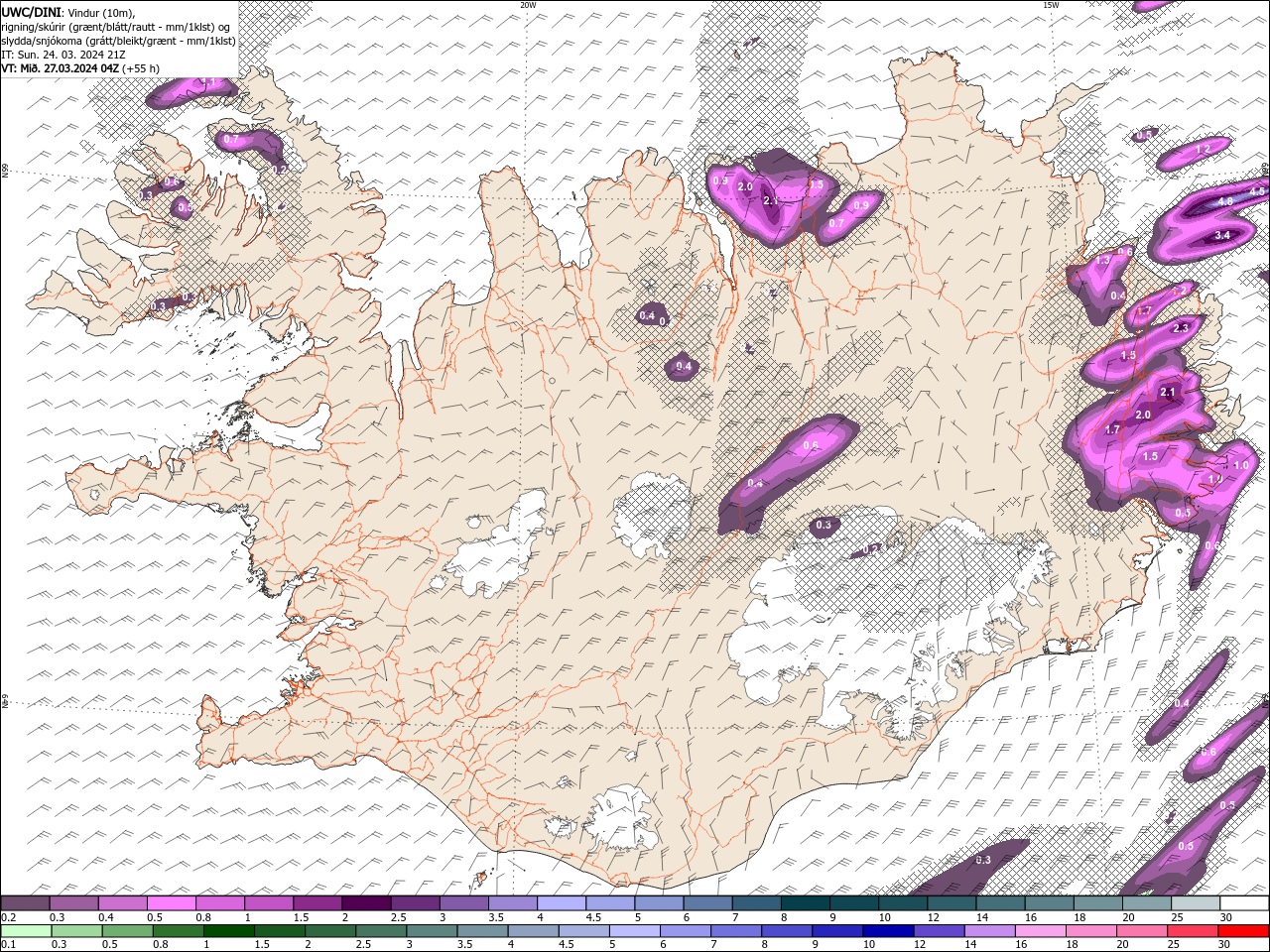The width and height of the screenshot is (1270, 952).
Task: Pick the pale pink 16 rain legend swatch
Action: pos(1040,930)
